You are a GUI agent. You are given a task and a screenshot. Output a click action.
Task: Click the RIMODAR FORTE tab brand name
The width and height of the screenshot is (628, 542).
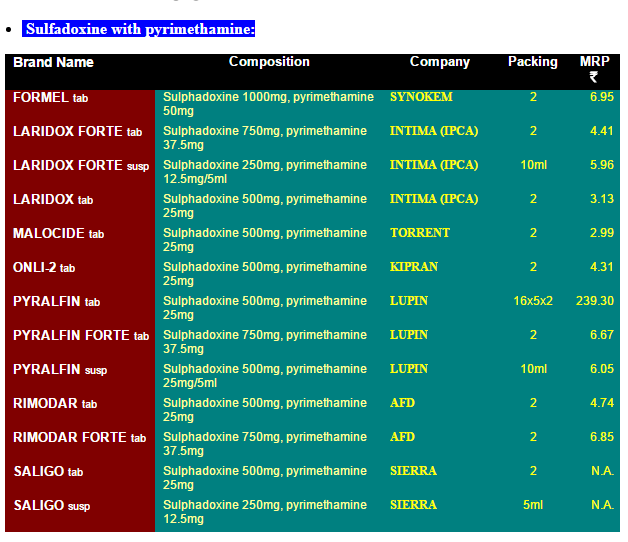79,438
